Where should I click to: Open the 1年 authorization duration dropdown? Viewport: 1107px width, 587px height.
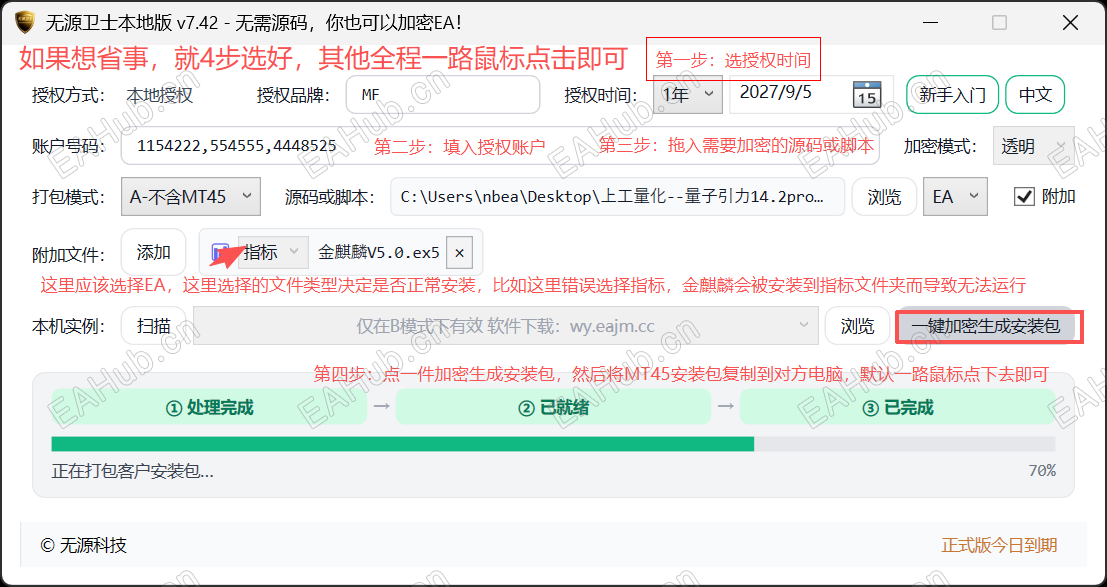coord(688,95)
